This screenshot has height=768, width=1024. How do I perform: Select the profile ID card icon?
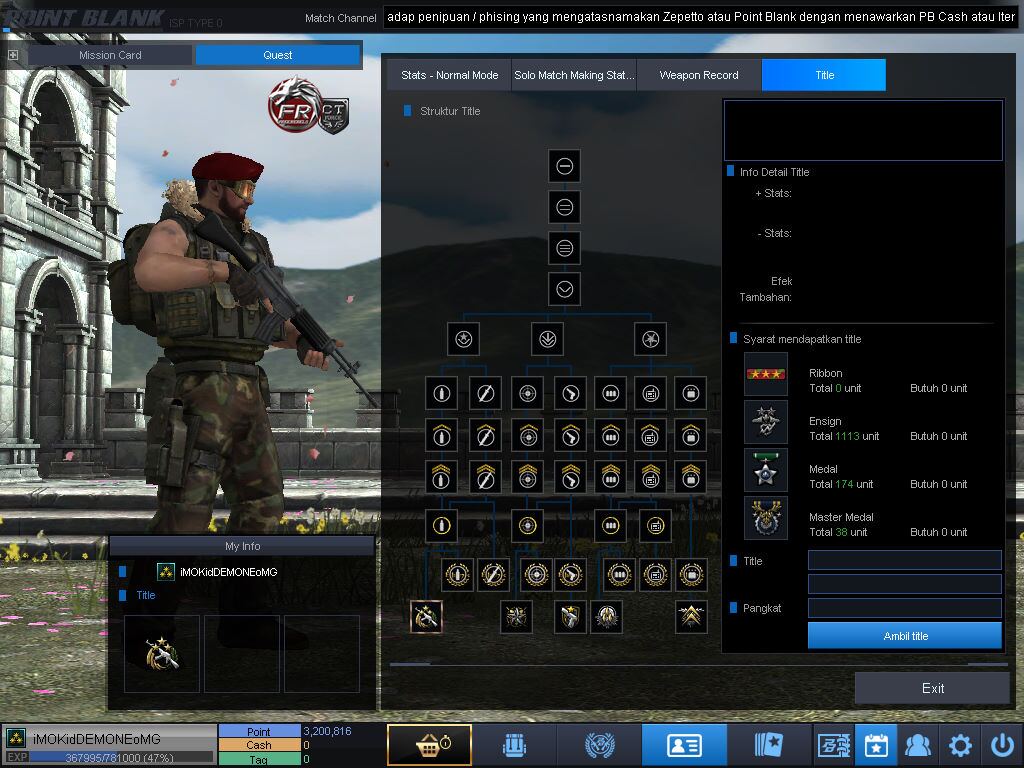click(x=684, y=744)
